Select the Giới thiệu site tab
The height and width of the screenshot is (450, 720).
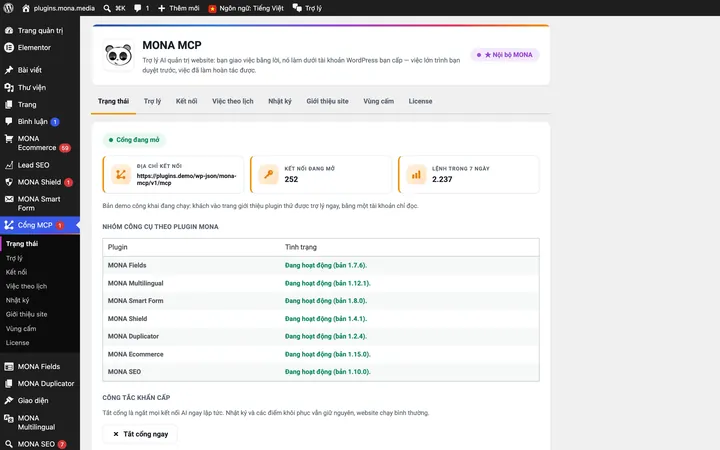[x=327, y=101]
